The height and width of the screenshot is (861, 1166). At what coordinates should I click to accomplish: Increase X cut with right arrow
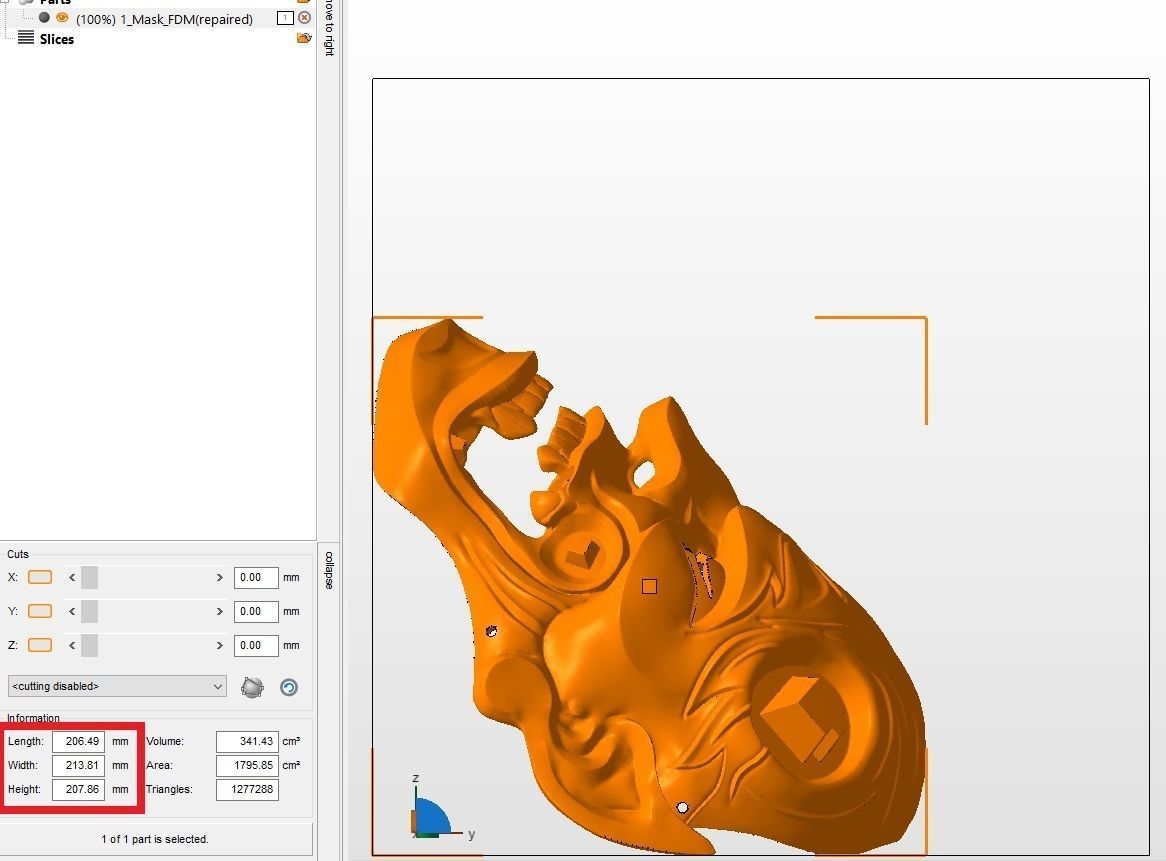click(x=219, y=577)
